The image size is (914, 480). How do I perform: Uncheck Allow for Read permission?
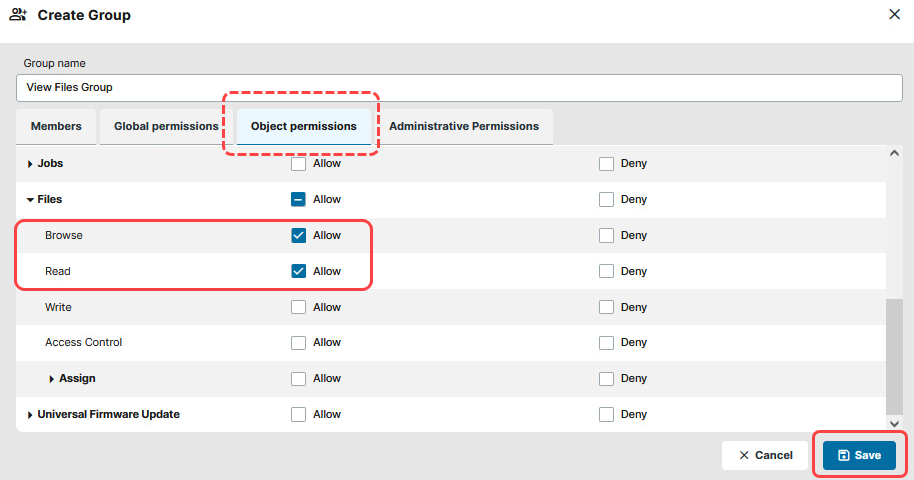coord(298,271)
